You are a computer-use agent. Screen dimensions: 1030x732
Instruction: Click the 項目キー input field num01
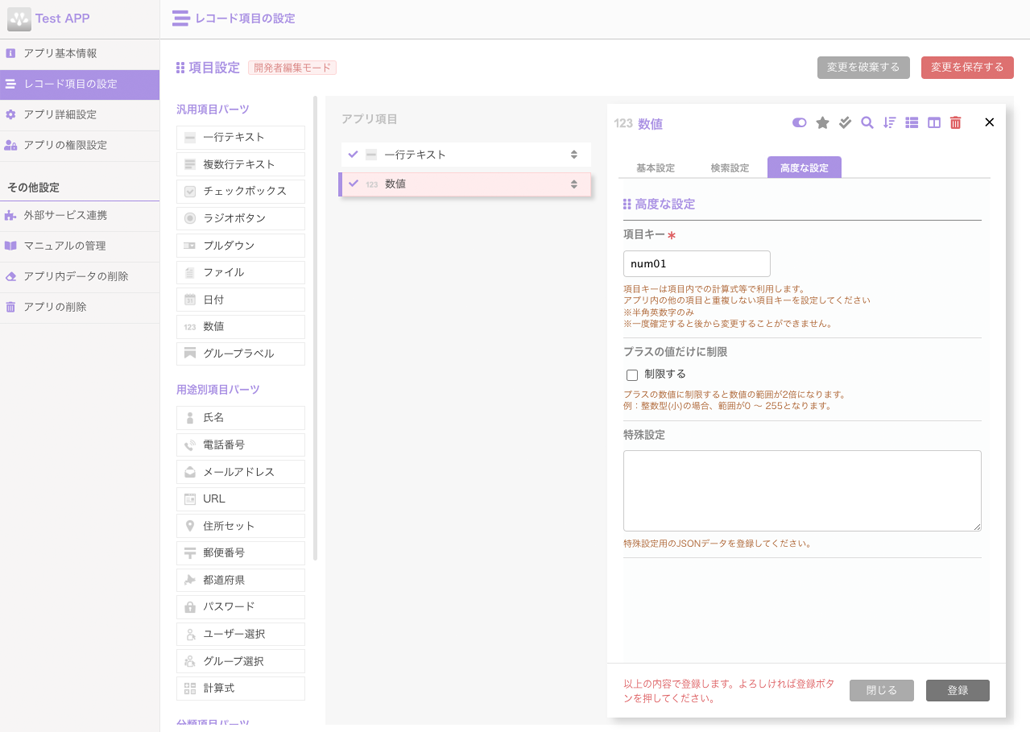696,263
